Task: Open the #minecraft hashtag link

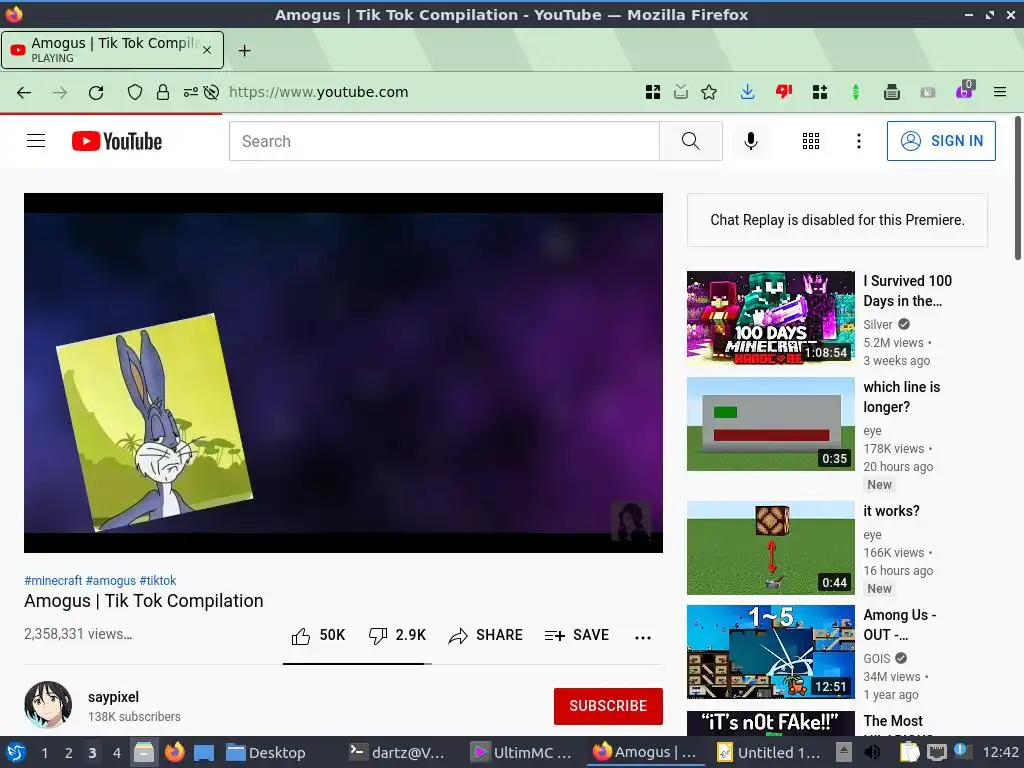Action: click(x=53, y=581)
